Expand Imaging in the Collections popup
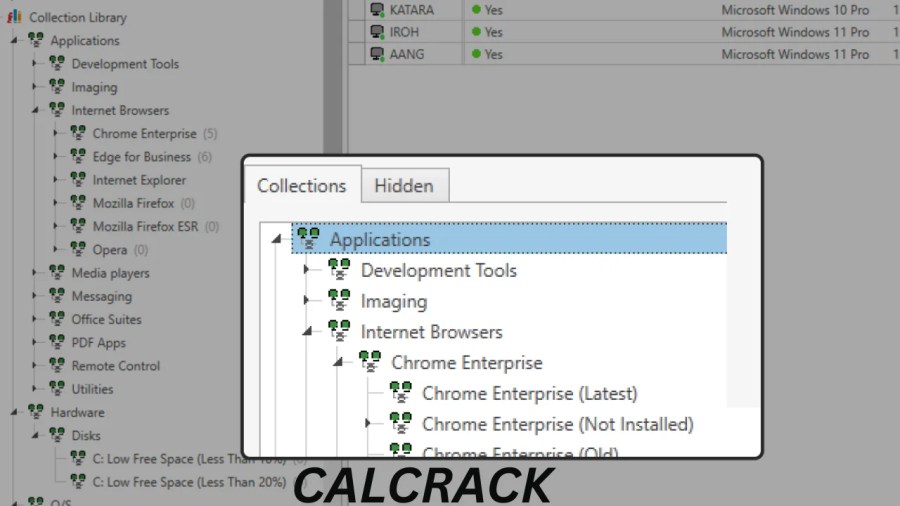Viewport: 900px width, 506px height. click(306, 300)
